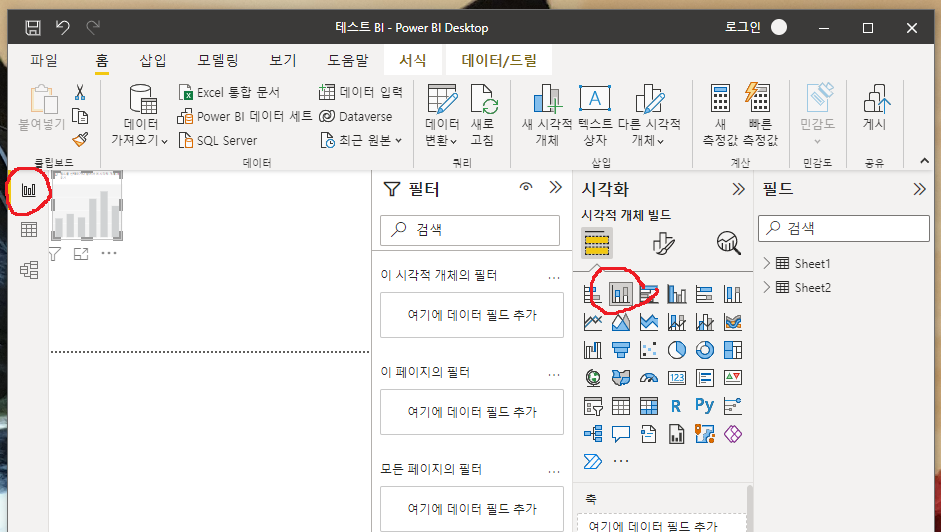
Task: Insert the decomposition tree visual
Action: click(x=592, y=434)
